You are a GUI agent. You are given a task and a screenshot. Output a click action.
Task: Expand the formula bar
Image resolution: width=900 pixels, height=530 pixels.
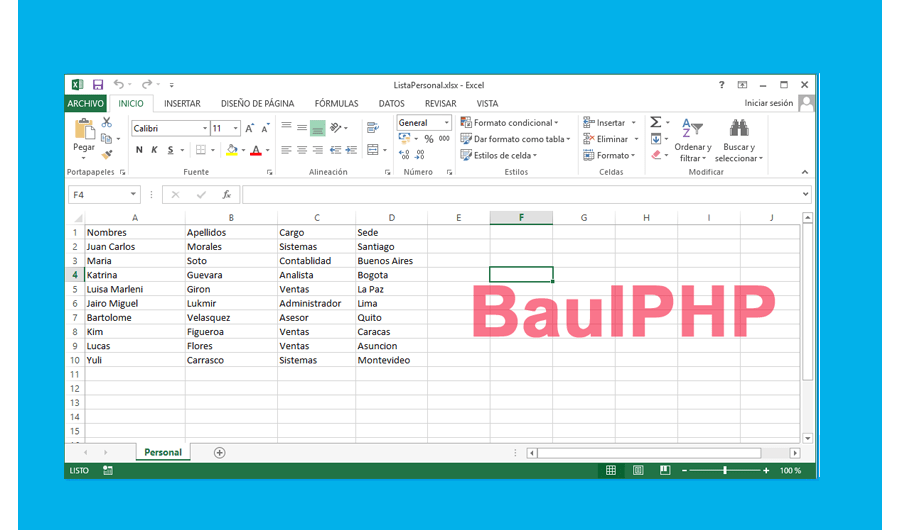click(x=805, y=194)
